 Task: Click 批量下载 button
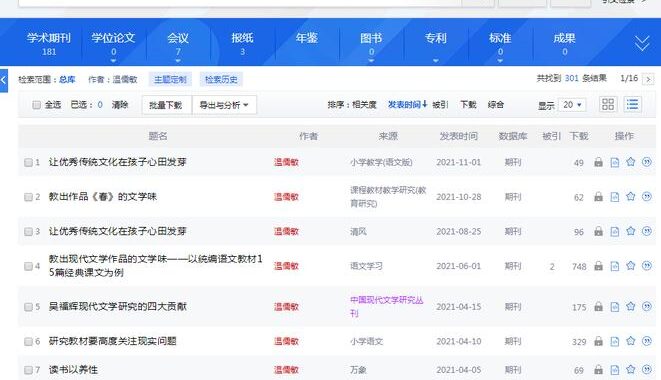coord(166,105)
